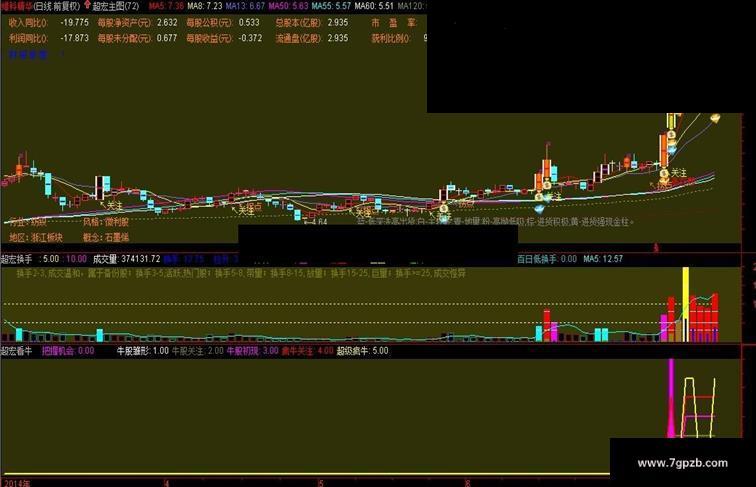Click the MA50: 5.63 value
Screen dimensions: 756x487
coord(288,6)
